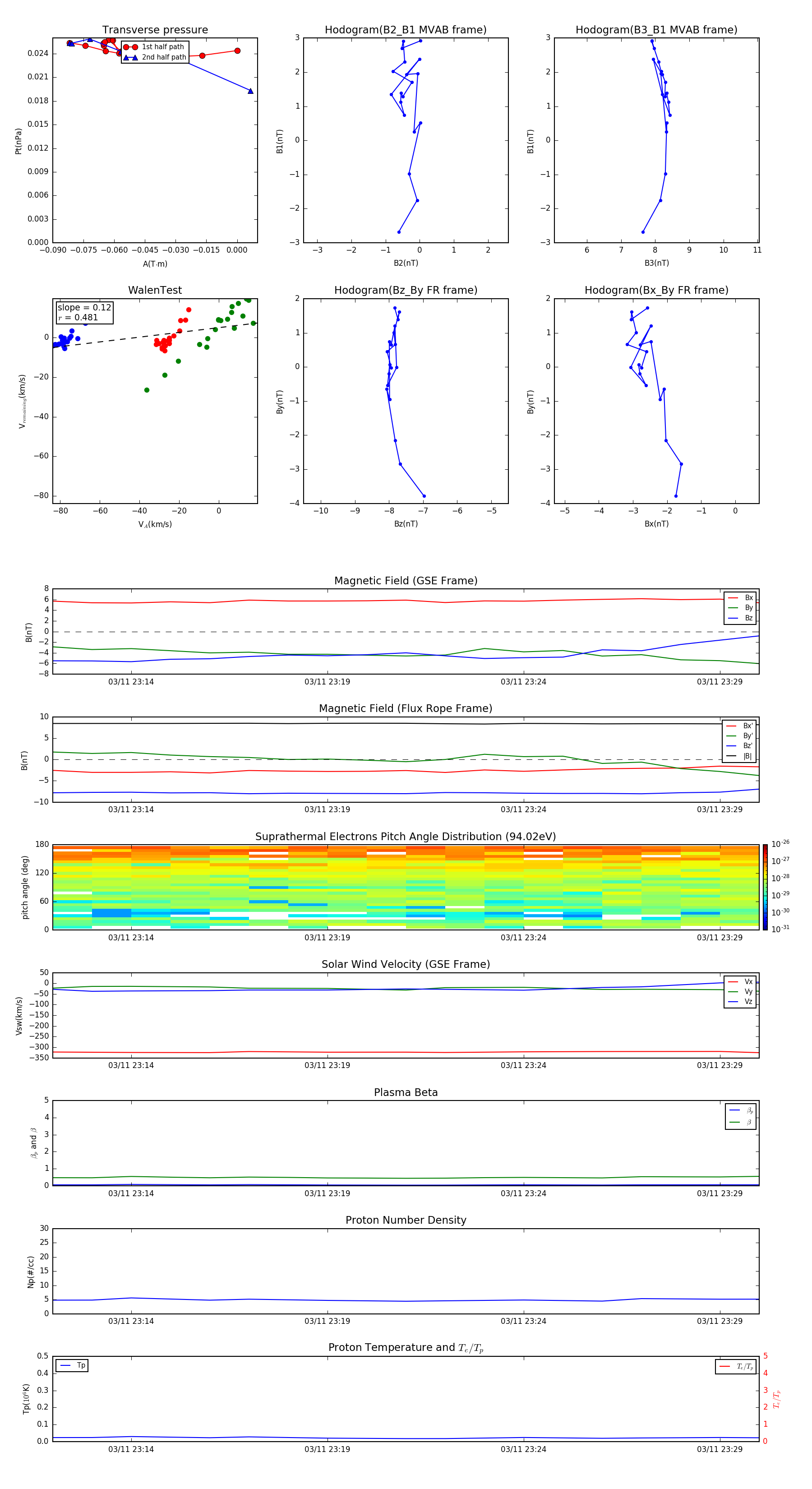Click the 10^-26 colorbar tick label
The height and width of the screenshot is (1489, 812).
[781, 844]
